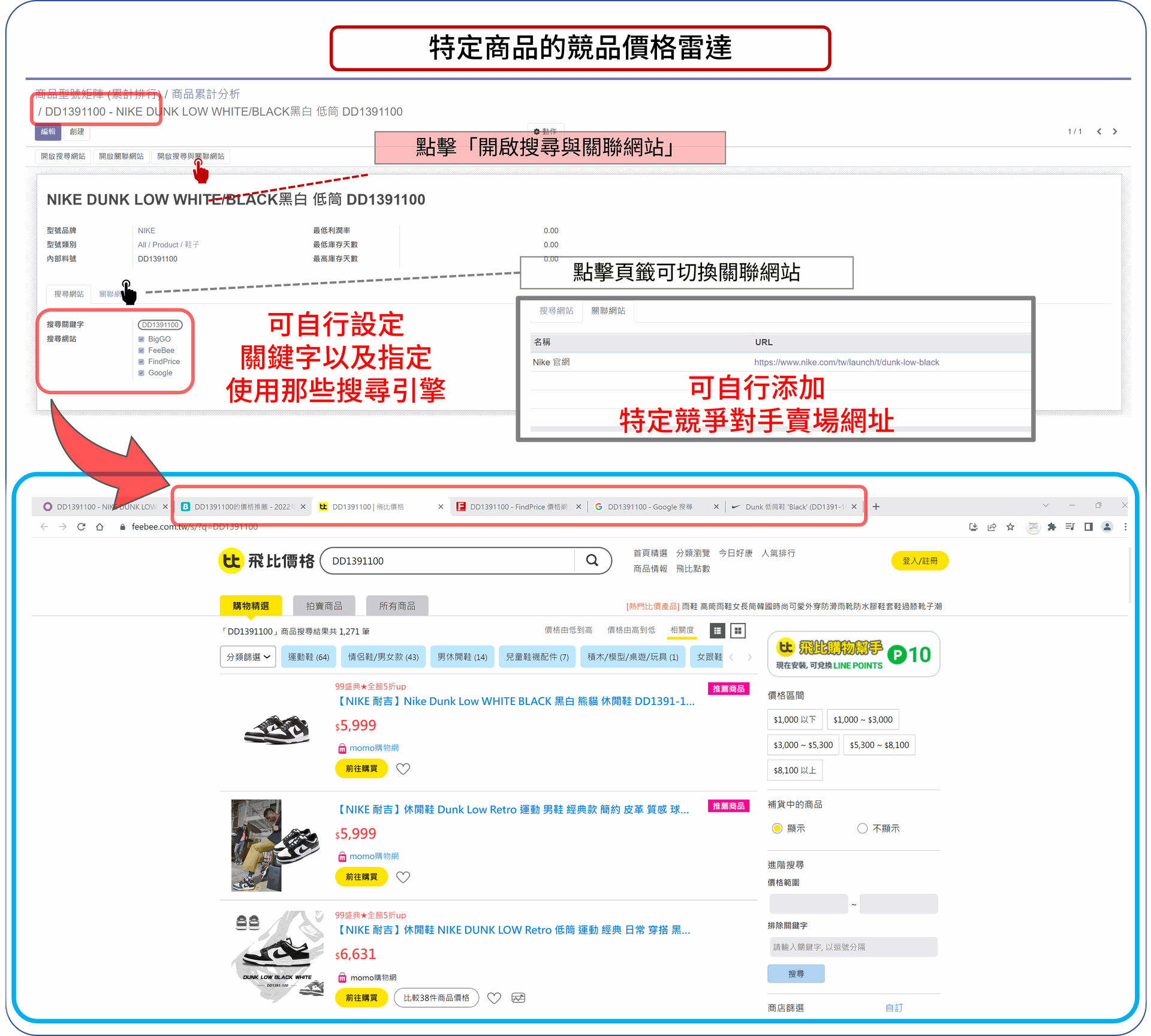
Task: Open the media control playlist icon
Action: pyautogui.click(x=1069, y=526)
